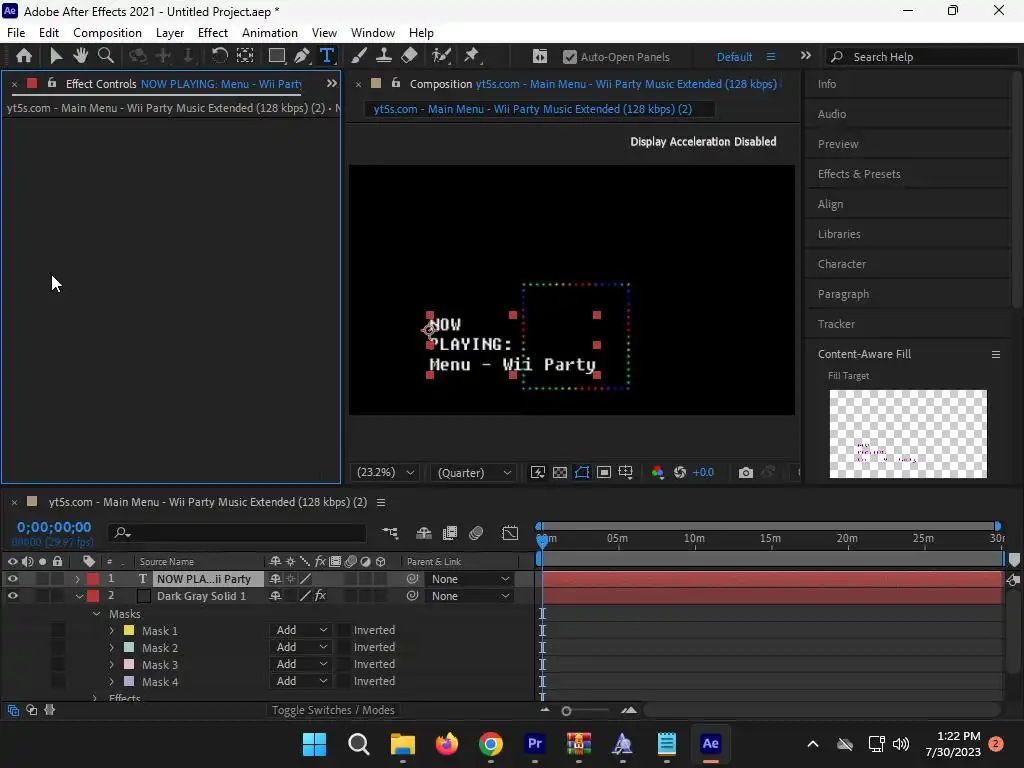This screenshot has height=768, width=1024.
Task: Click Mask 4 purple color swatch
Action: (x=129, y=682)
